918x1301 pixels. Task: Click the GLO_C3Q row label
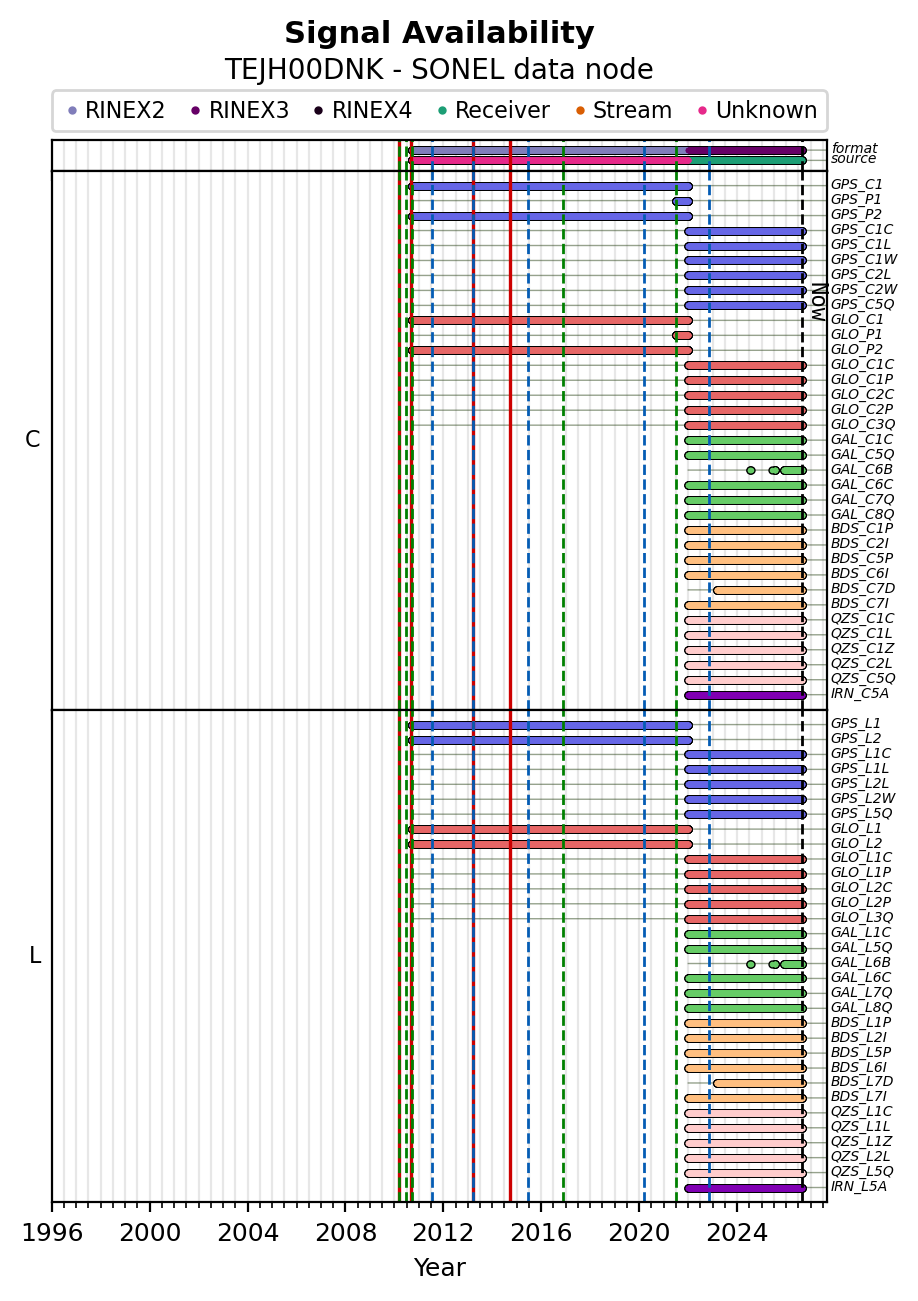point(863,425)
